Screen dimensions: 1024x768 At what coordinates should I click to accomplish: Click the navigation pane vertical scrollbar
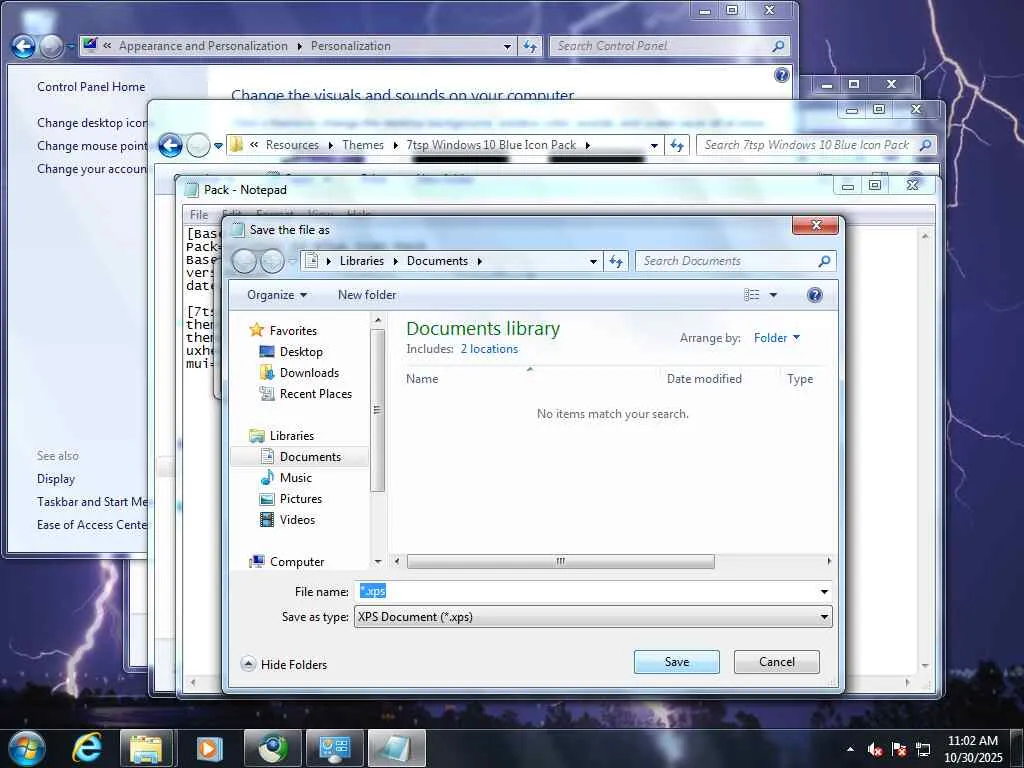pos(377,409)
